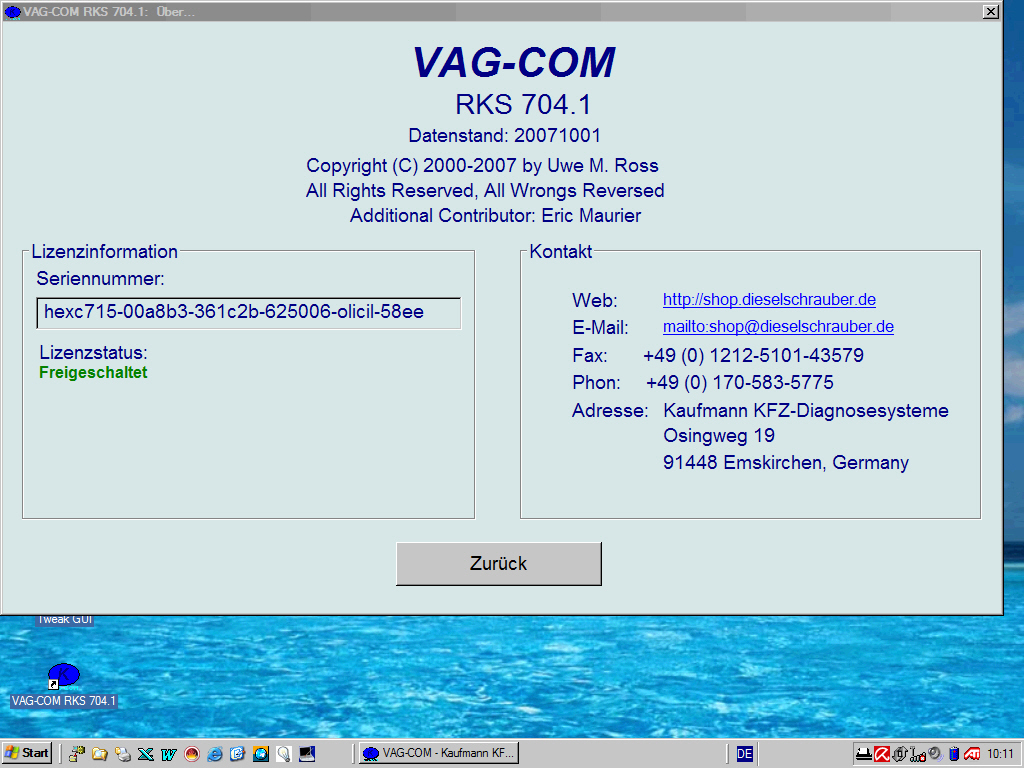Image resolution: width=1024 pixels, height=768 pixels.
Task: Open the laptop screen icon in quick launch
Action: tap(307, 754)
